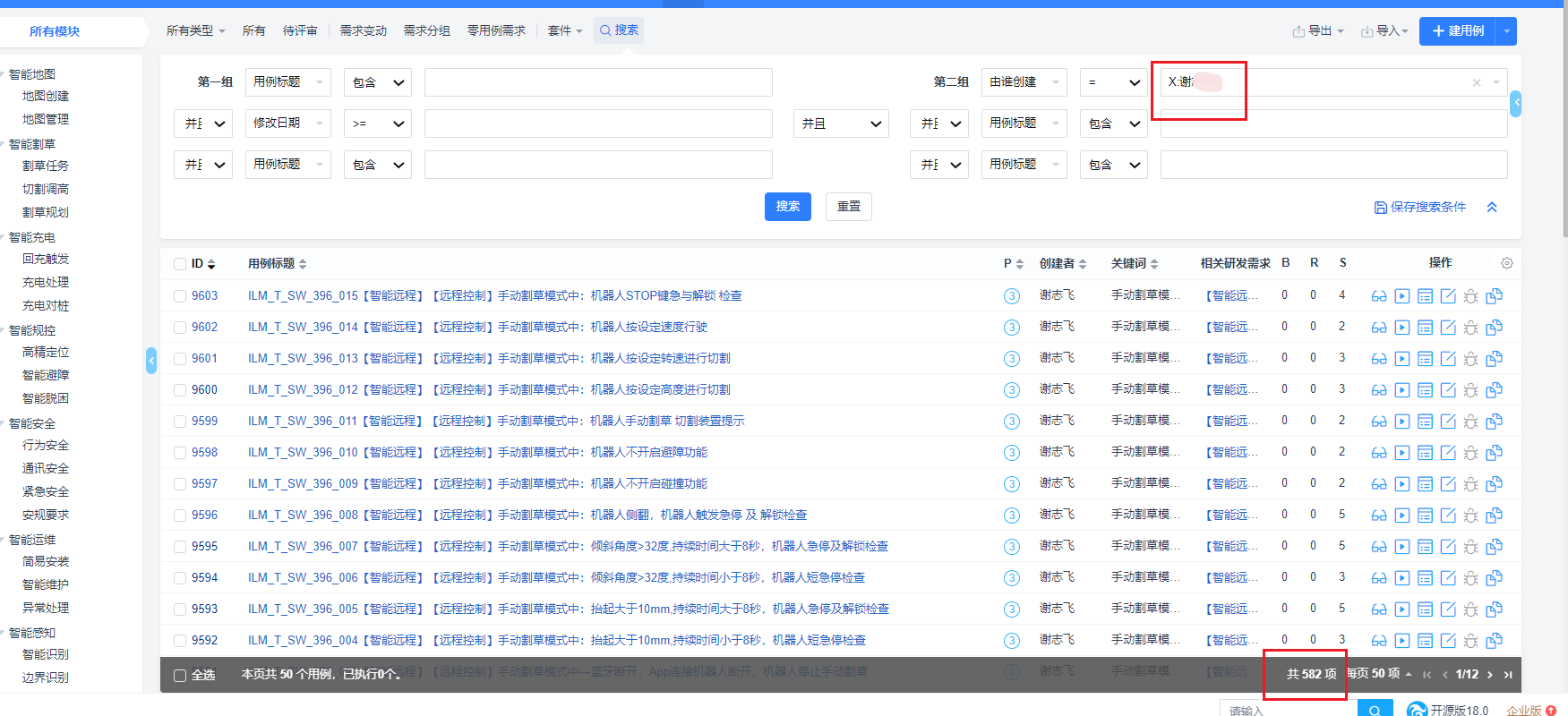Click the 建用例 create case button
The height and width of the screenshot is (716, 1568).
(1459, 31)
